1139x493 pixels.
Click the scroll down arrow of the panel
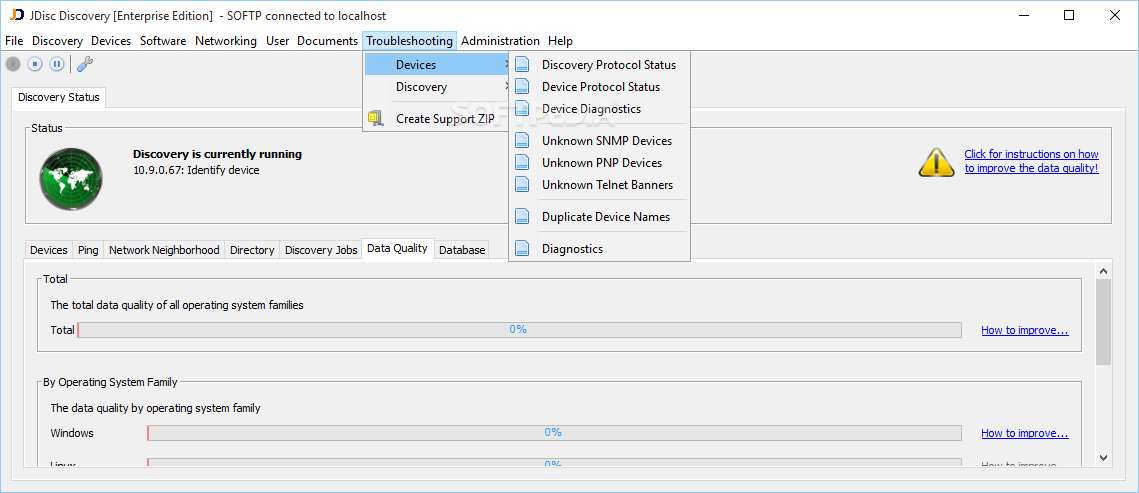click(1103, 457)
